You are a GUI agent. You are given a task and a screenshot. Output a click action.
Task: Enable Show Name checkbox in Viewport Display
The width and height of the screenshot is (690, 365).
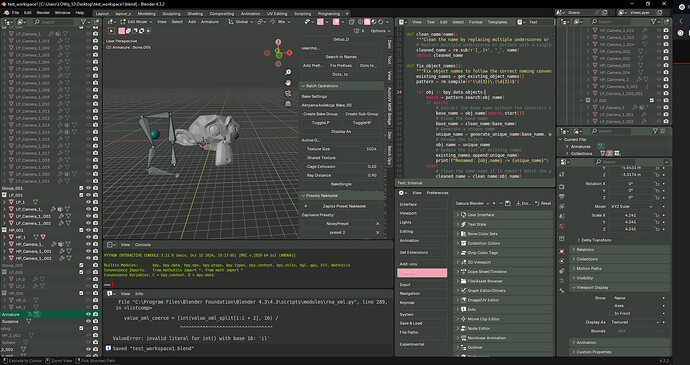tap(611, 298)
